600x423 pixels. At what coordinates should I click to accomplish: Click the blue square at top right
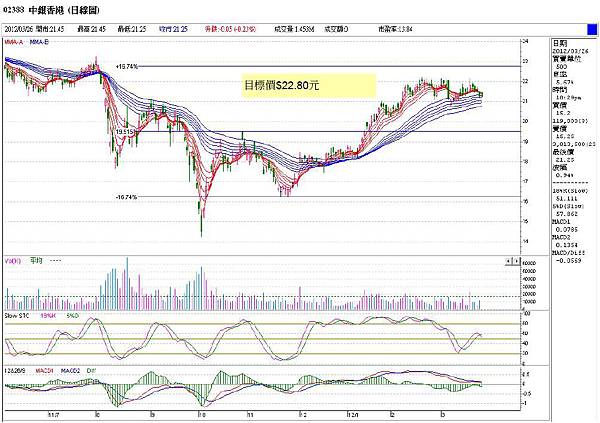click(592, 29)
